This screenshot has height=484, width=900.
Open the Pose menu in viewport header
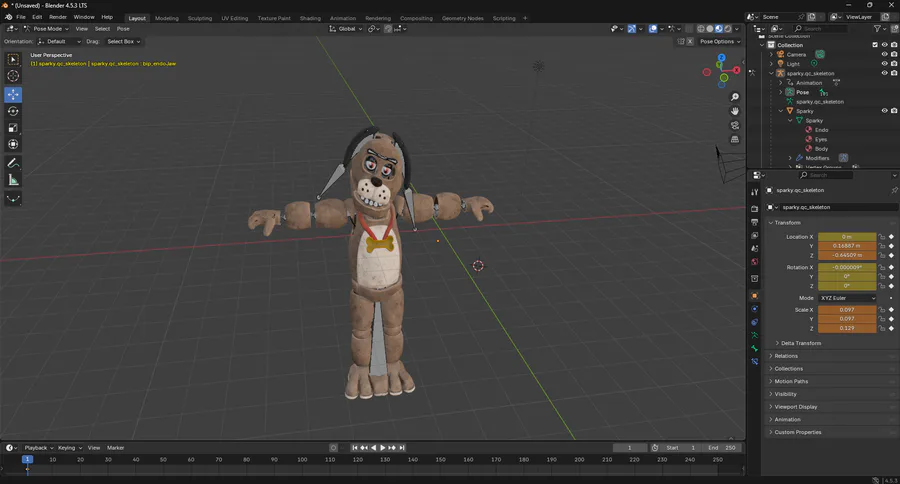(123, 29)
